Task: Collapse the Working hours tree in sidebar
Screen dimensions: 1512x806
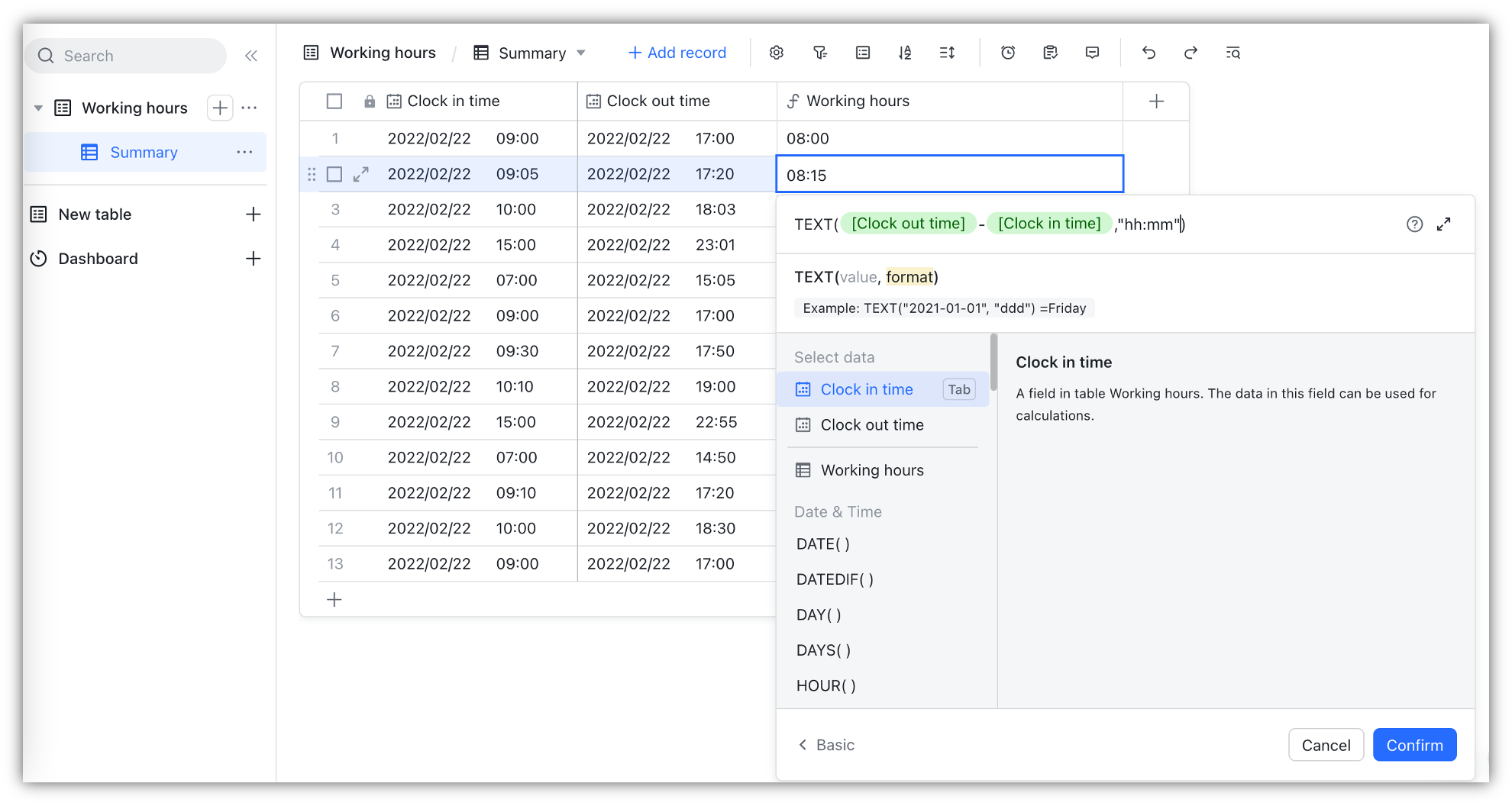Action: pyautogui.click(x=38, y=108)
